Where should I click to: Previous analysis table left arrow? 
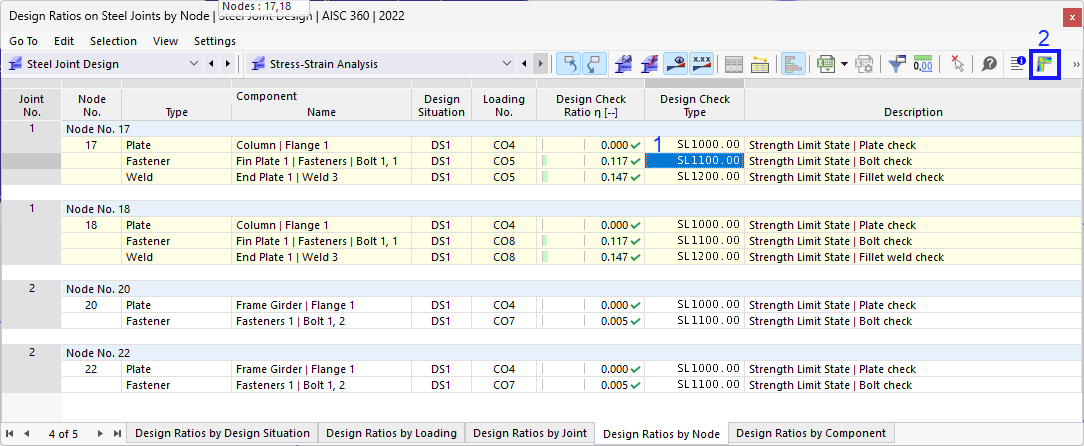524,64
